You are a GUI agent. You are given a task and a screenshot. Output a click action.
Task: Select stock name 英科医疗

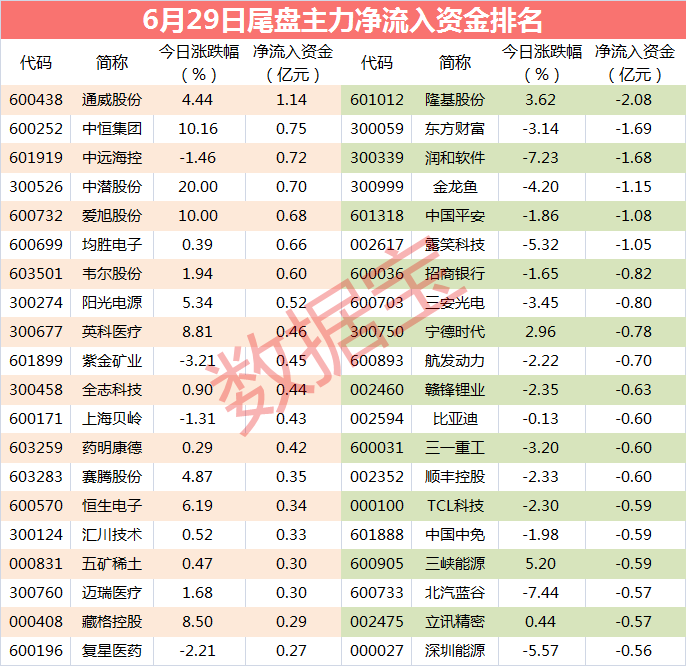[x=112, y=332]
